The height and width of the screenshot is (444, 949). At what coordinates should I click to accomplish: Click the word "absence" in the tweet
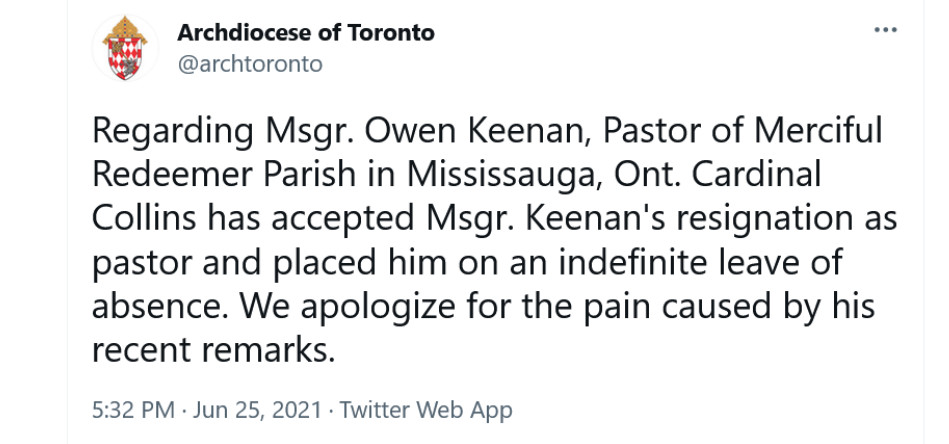(x=161, y=306)
